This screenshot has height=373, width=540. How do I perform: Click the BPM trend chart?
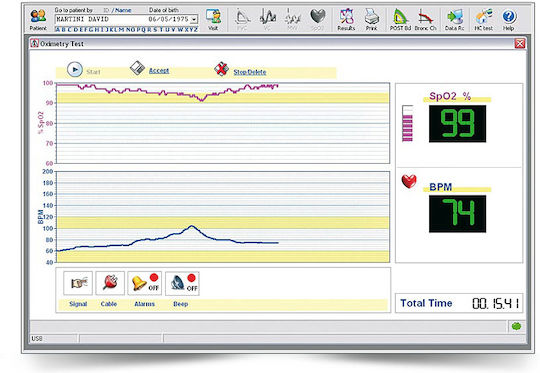tap(223, 217)
